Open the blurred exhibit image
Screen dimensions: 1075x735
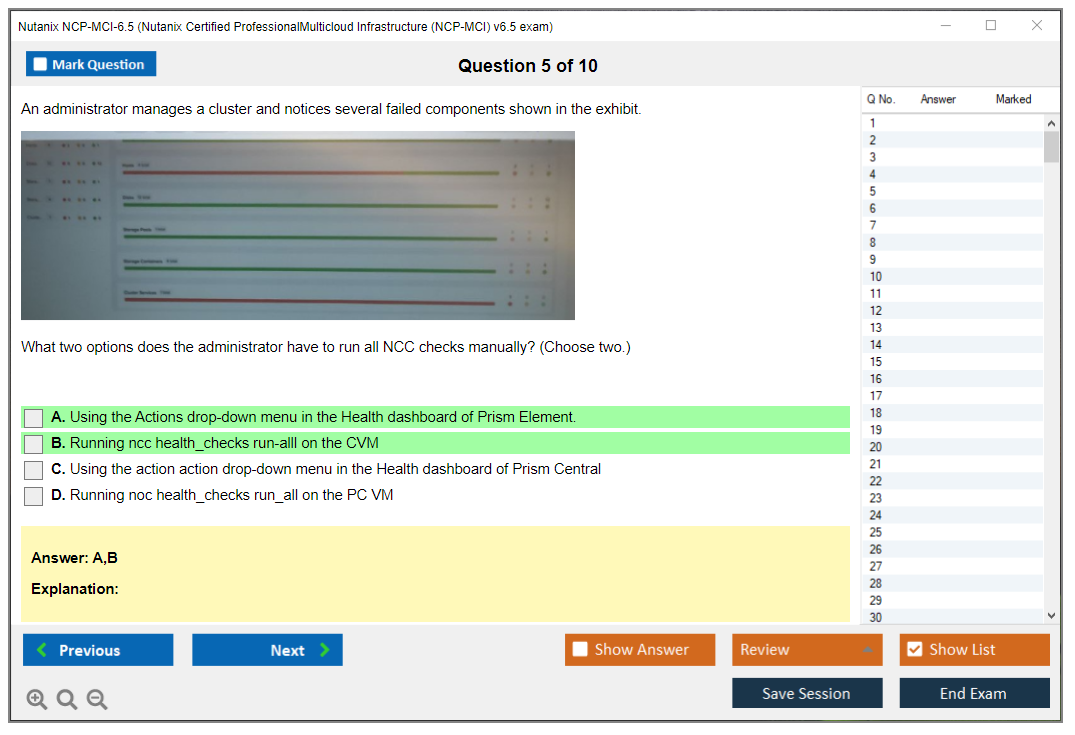click(x=298, y=225)
